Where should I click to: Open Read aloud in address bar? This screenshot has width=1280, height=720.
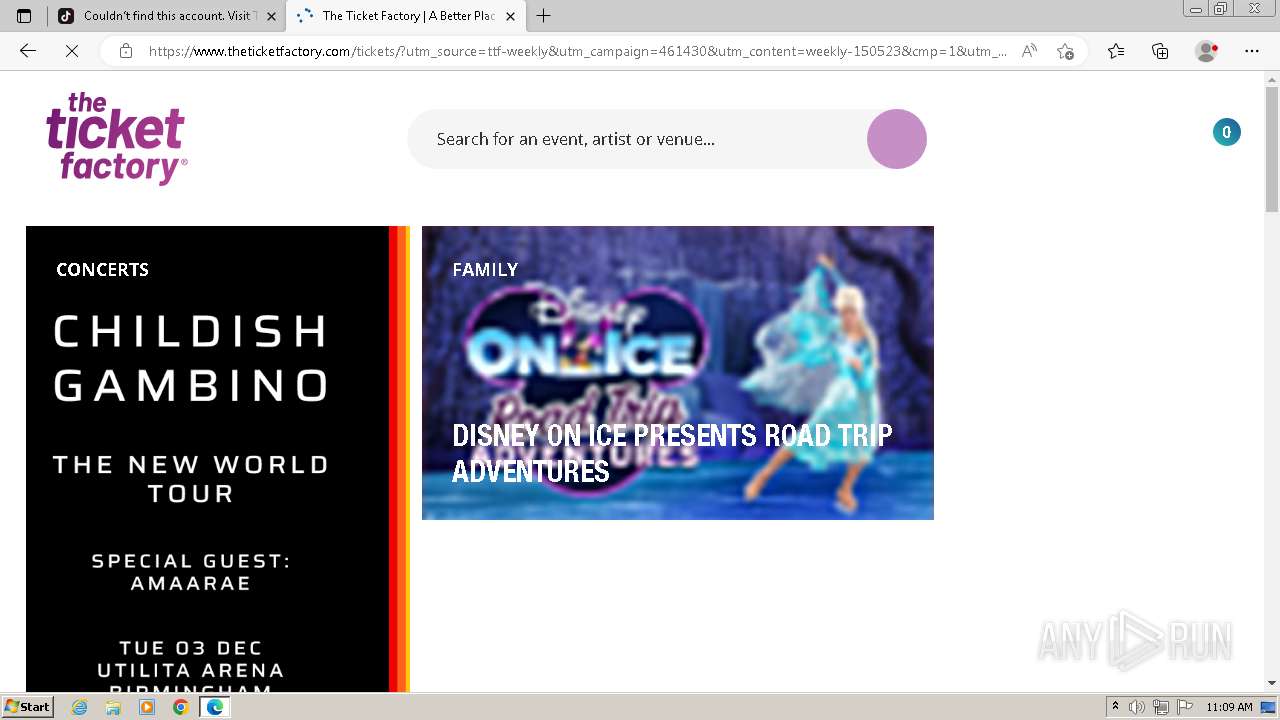(x=1029, y=51)
